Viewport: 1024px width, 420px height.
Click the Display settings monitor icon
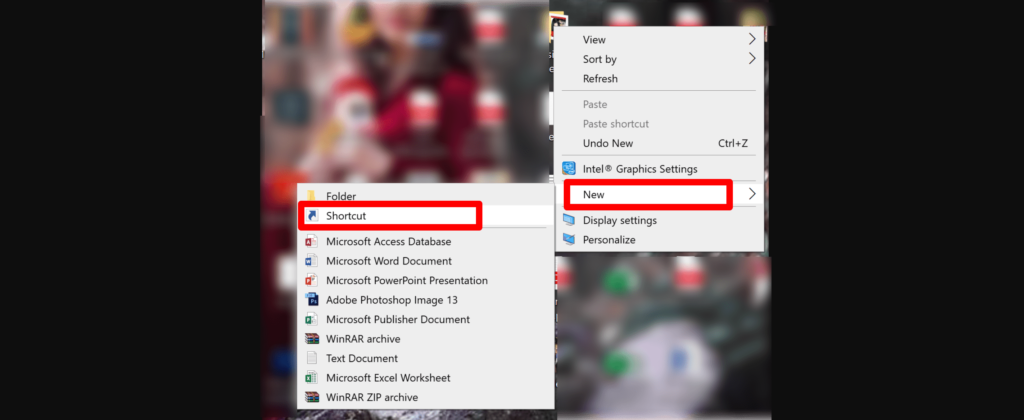[569, 220]
